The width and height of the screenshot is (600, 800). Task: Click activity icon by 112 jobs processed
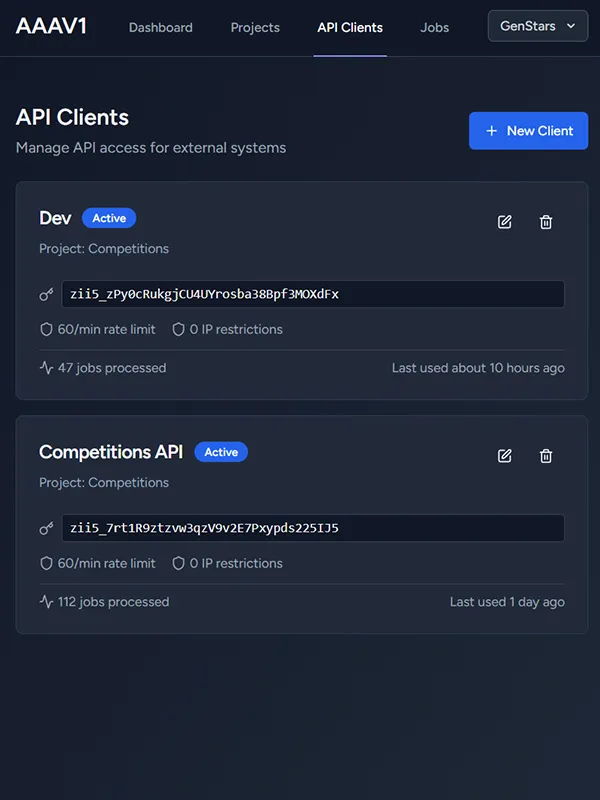pyautogui.click(x=46, y=602)
